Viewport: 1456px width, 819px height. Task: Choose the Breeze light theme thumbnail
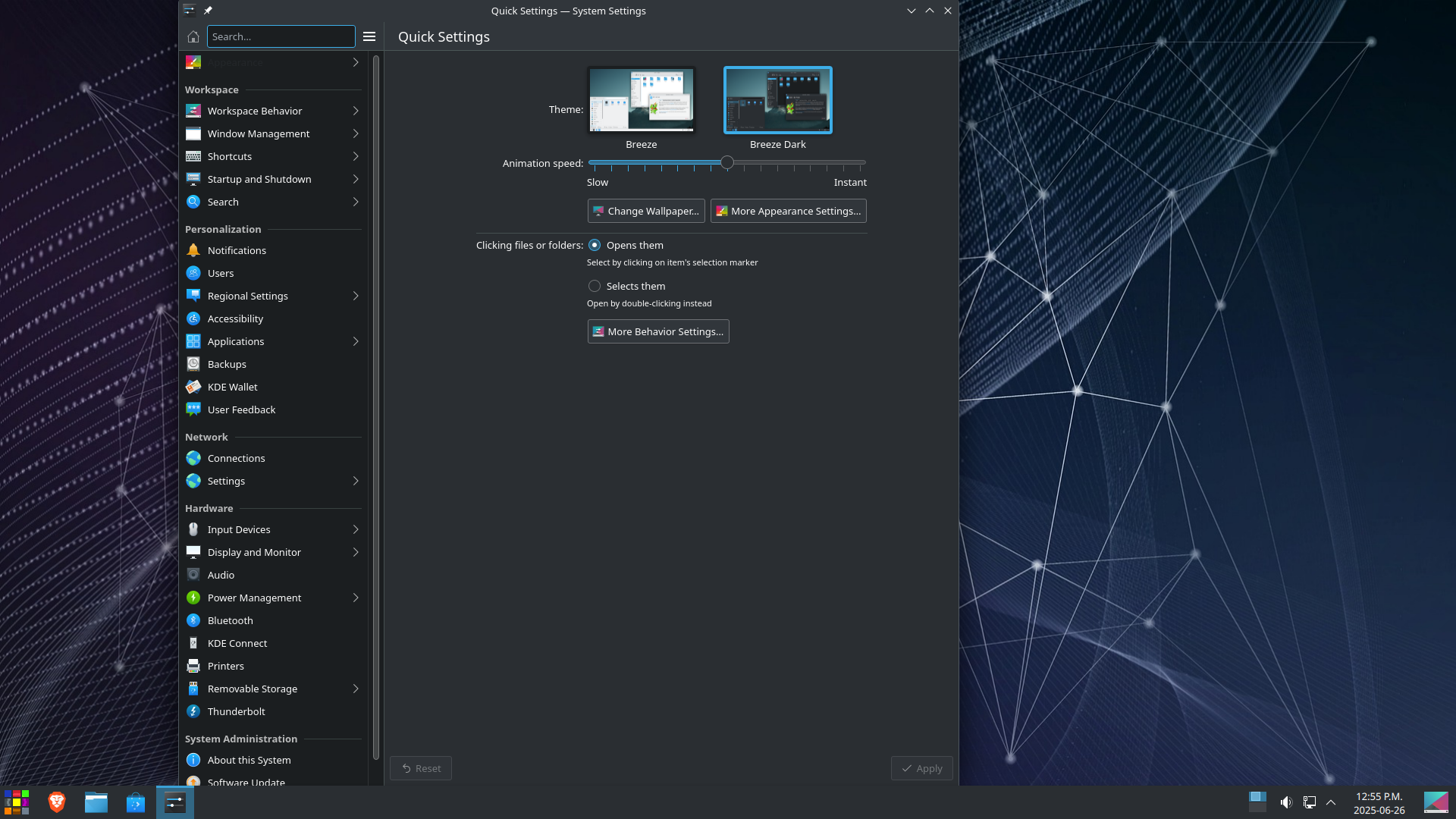pyautogui.click(x=642, y=100)
